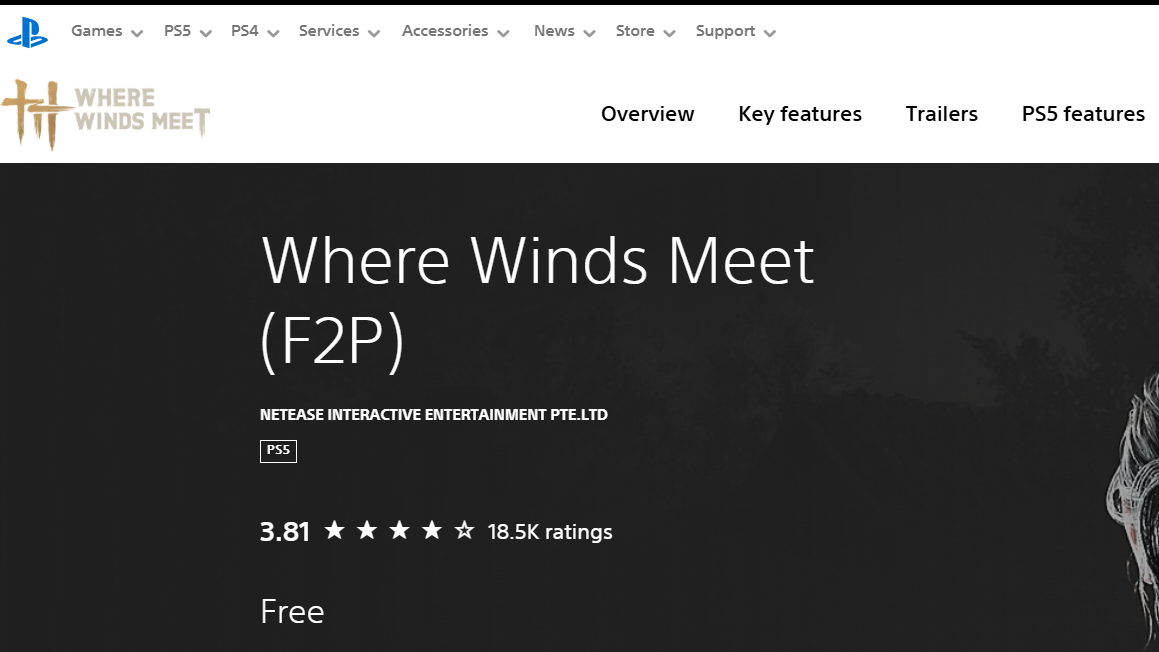Expand the Games dropdown menu
The image size is (1159, 652).
[x=107, y=32]
